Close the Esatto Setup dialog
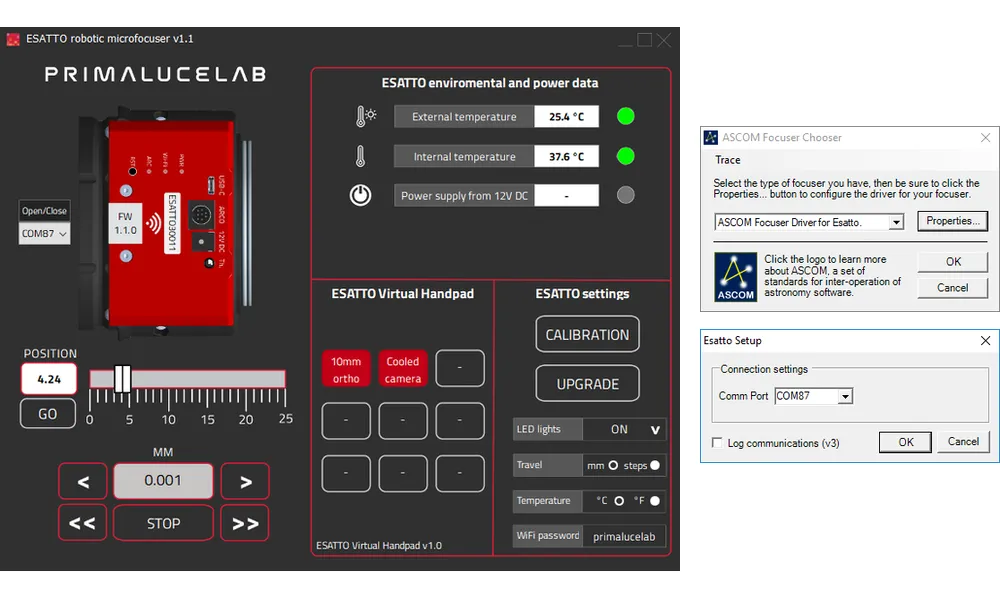The height and width of the screenshot is (600, 1000). pos(985,340)
